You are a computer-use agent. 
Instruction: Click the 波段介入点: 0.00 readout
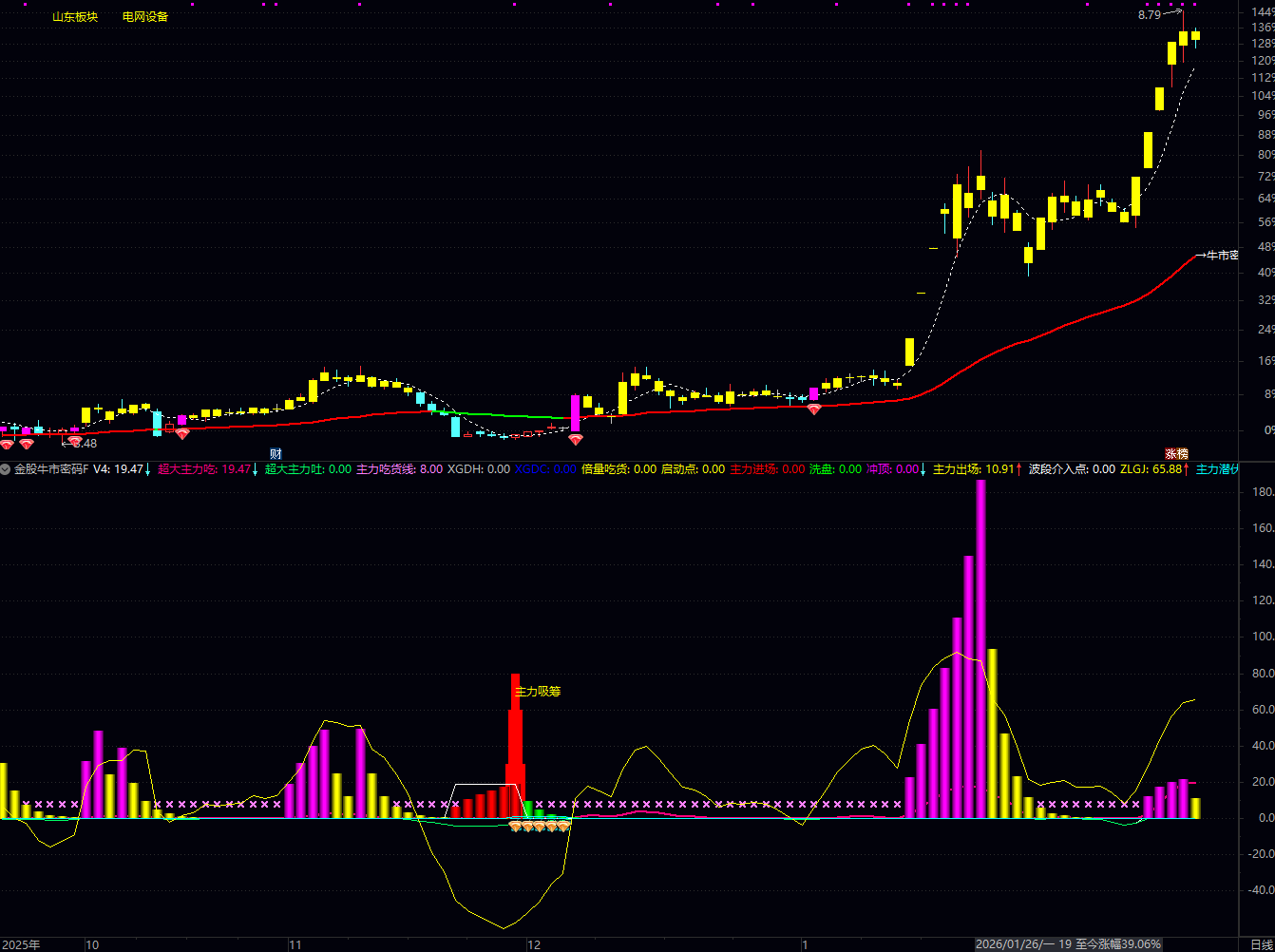1072,469
